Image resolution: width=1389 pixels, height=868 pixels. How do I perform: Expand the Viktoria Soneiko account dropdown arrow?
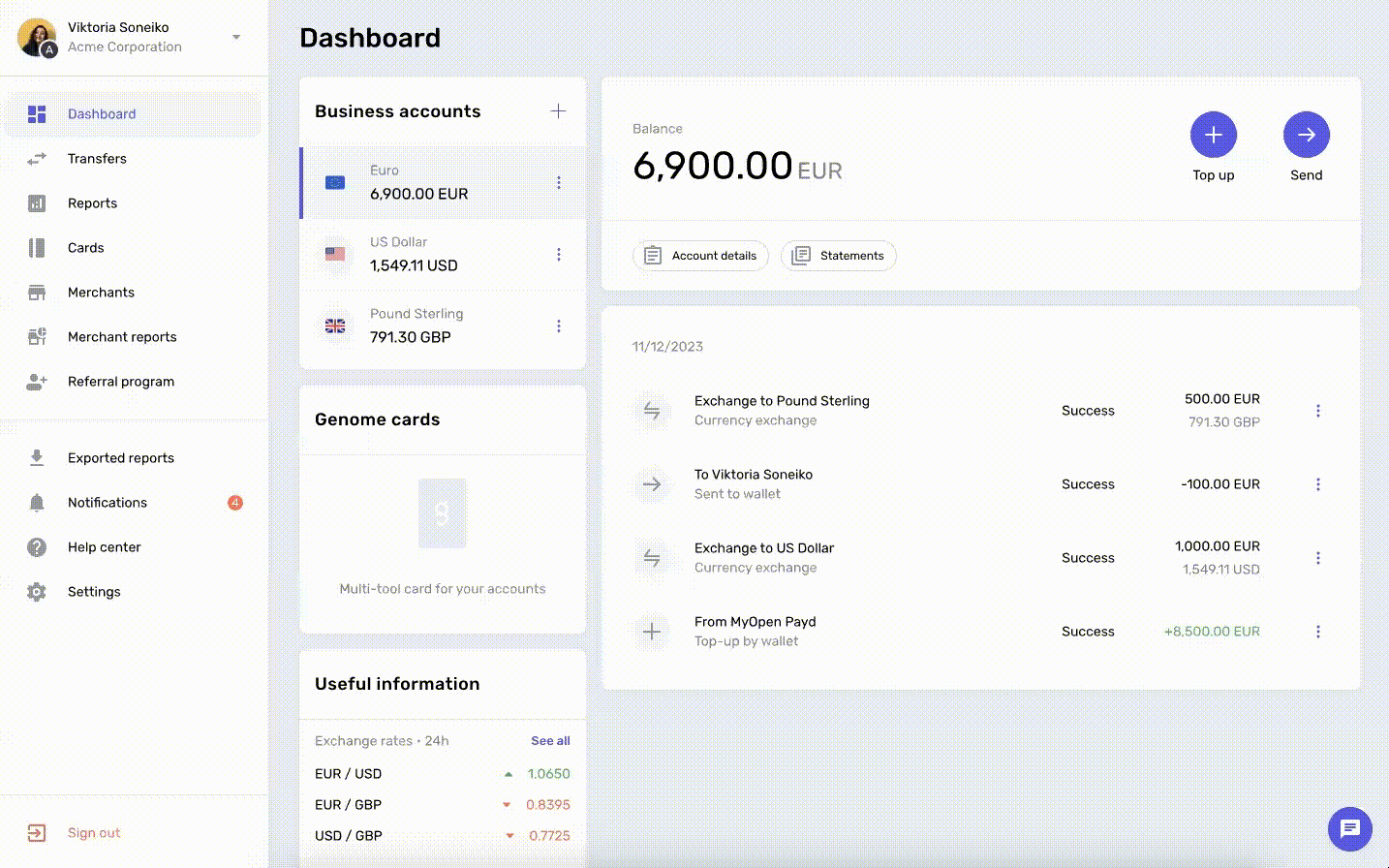(x=236, y=37)
